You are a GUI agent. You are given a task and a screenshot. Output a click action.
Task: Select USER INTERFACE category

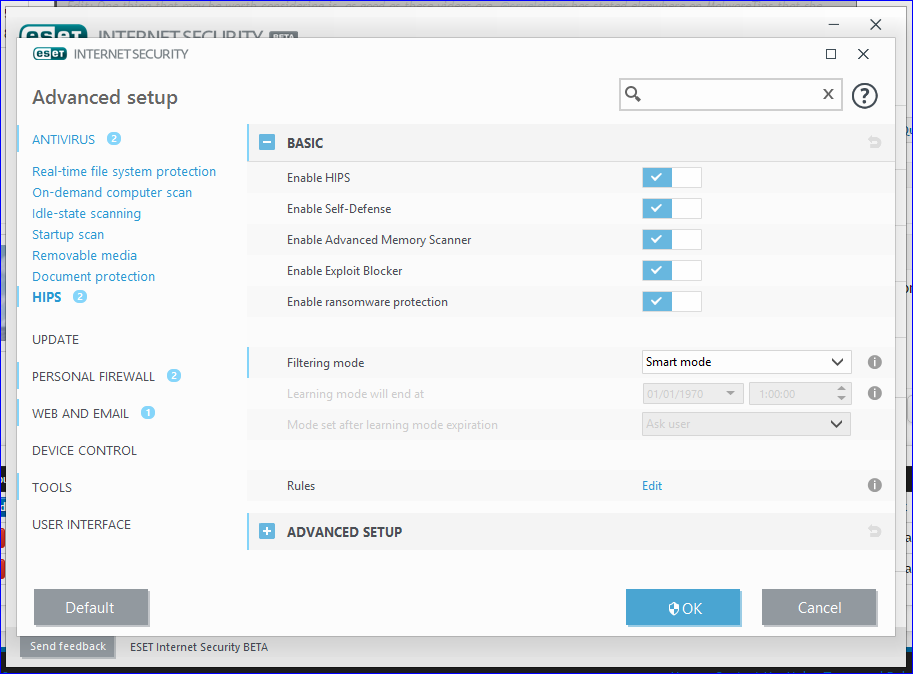(82, 524)
